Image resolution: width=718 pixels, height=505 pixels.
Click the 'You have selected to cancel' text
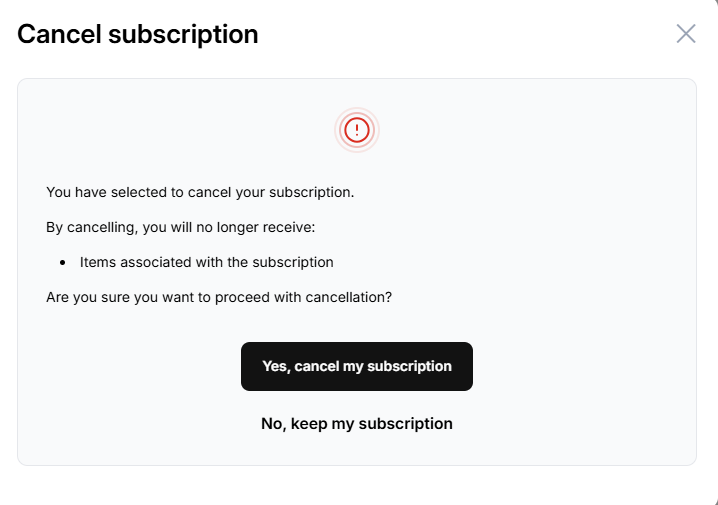200,192
